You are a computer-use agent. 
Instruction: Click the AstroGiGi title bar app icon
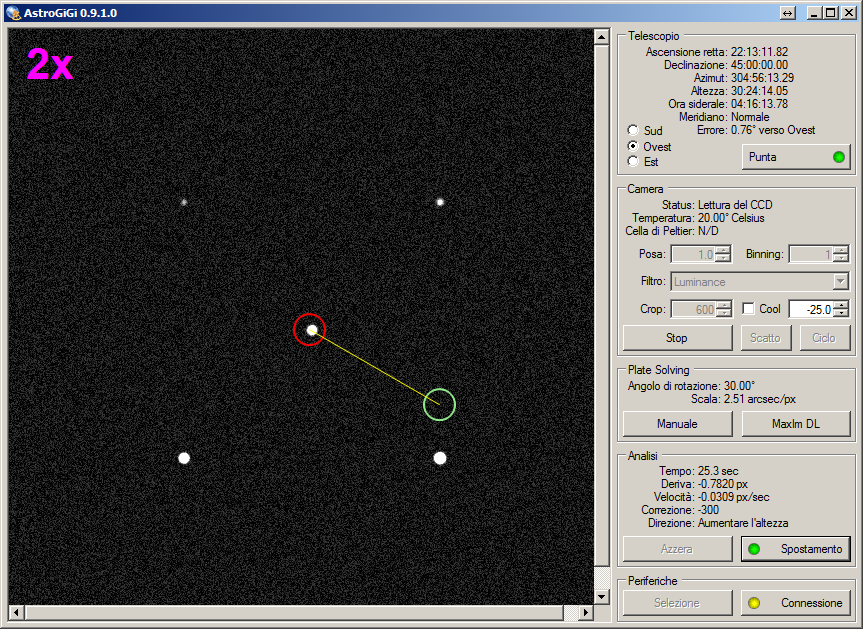tap(13, 12)
